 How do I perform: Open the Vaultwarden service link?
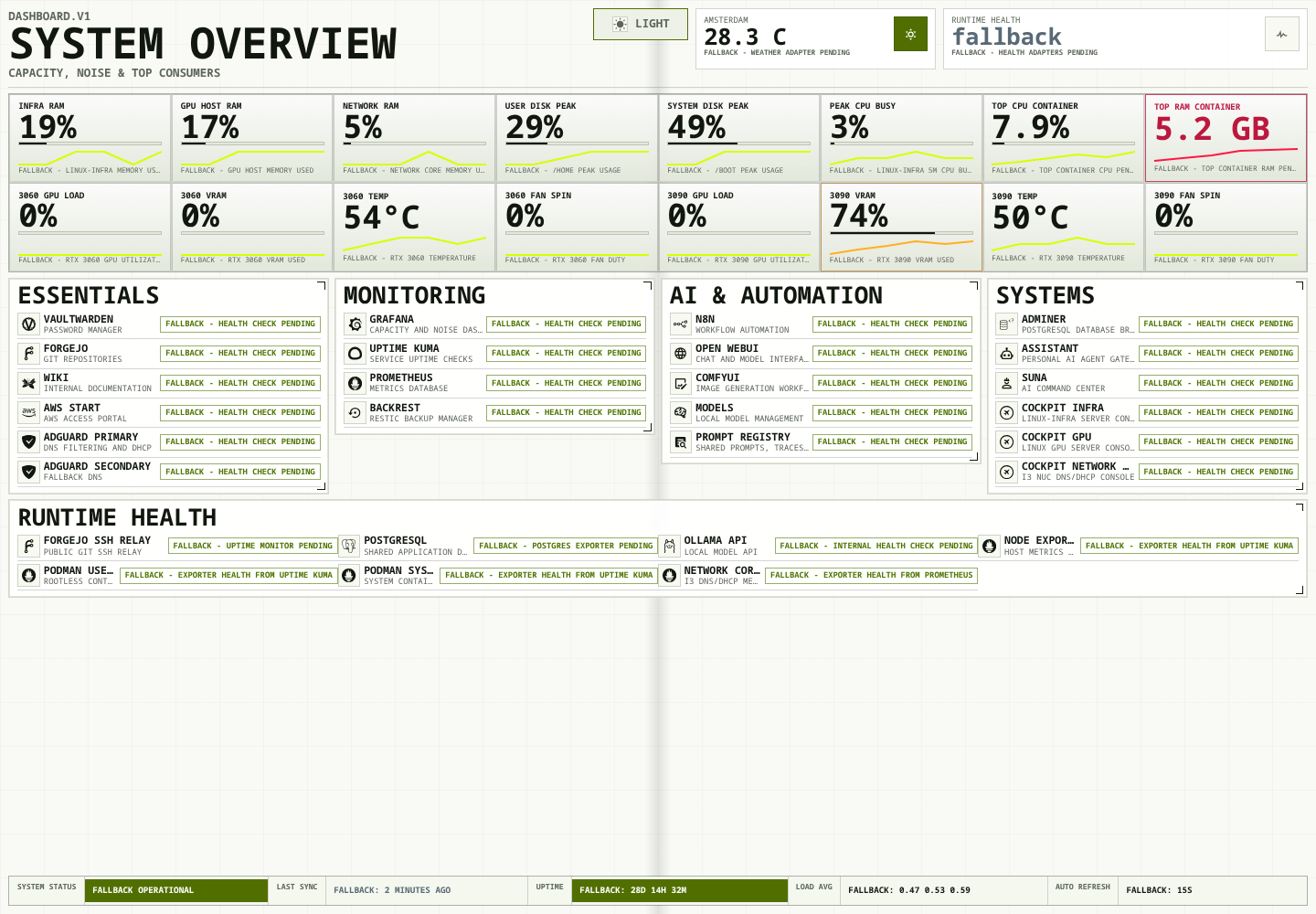79,319
